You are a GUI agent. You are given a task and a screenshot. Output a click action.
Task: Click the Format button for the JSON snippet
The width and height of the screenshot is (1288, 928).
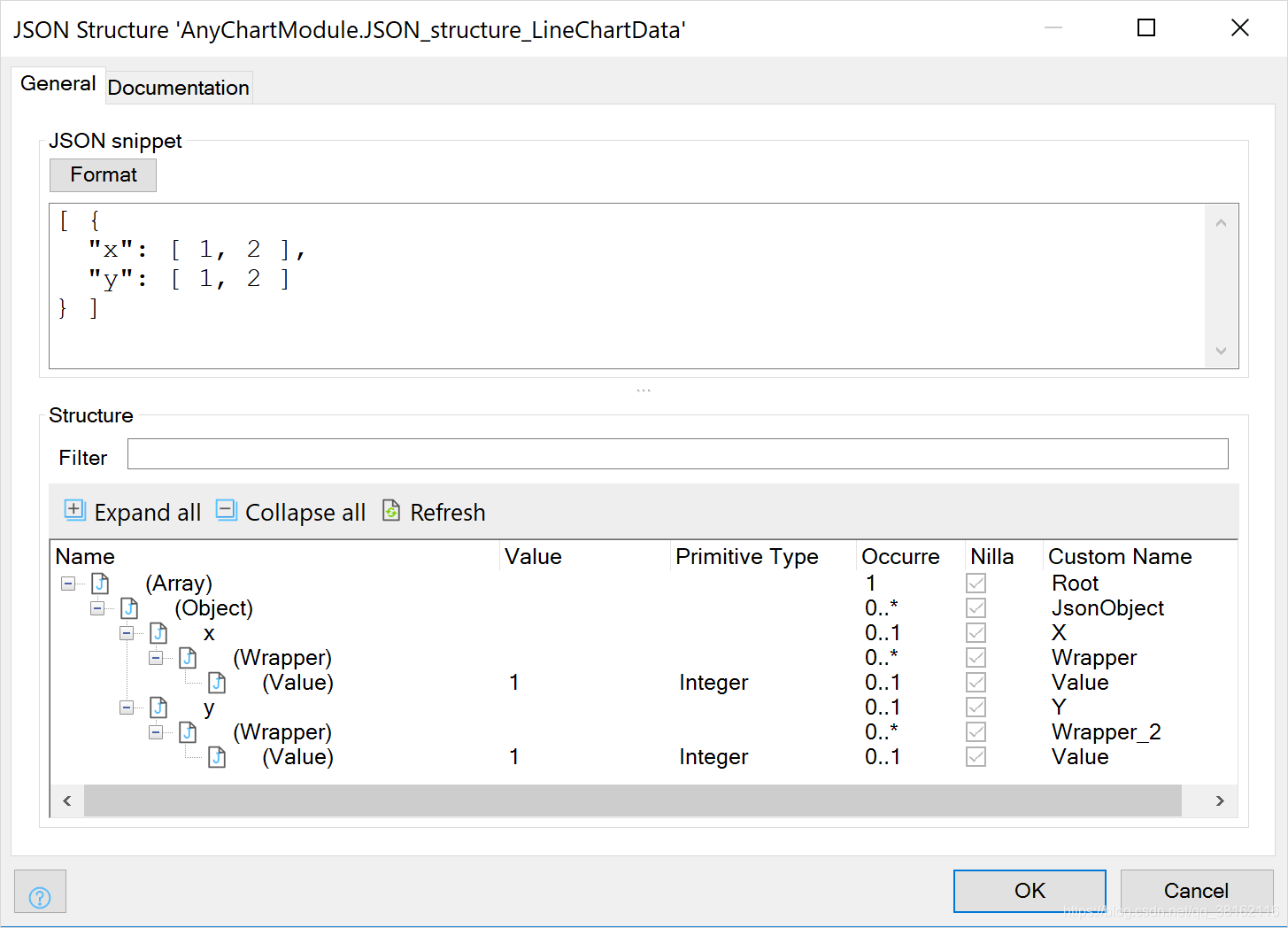point(102,174)
